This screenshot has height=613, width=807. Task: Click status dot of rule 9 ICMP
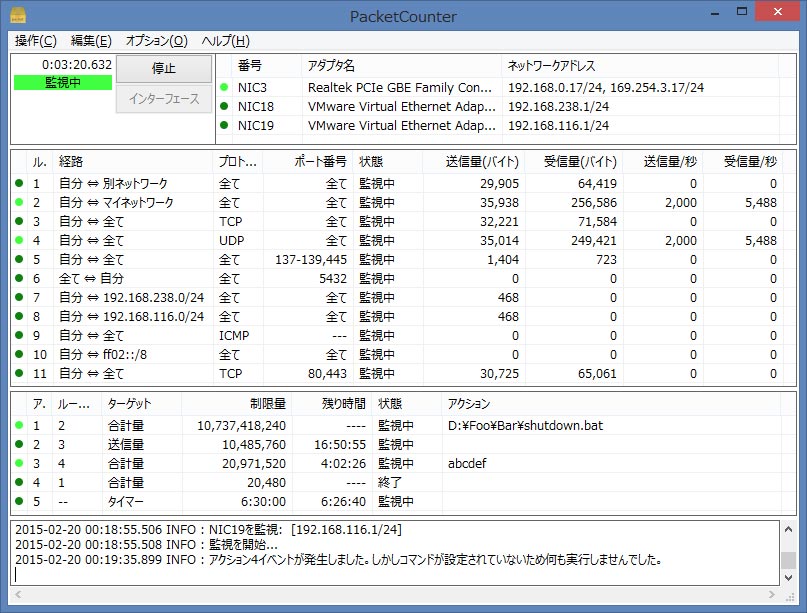19,335
